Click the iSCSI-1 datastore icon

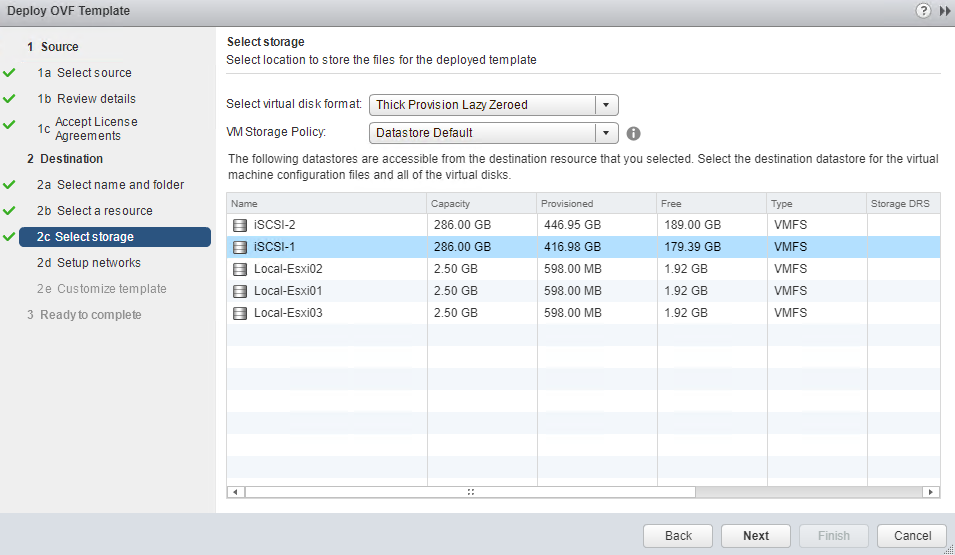pyautogui.click(x=240, y=247)
